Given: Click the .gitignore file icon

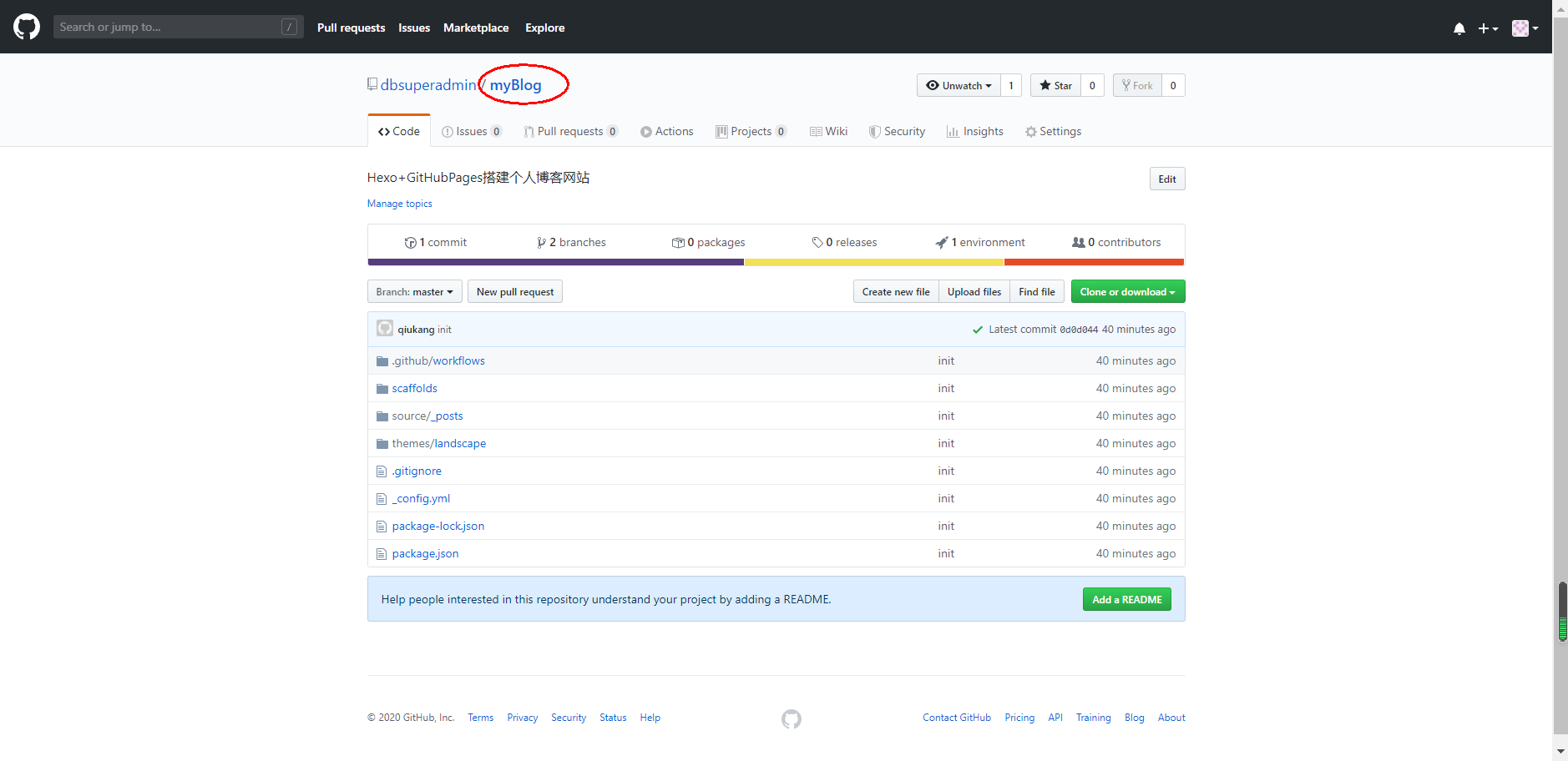Looking at the screenshot, I should [x=382, y=471].
